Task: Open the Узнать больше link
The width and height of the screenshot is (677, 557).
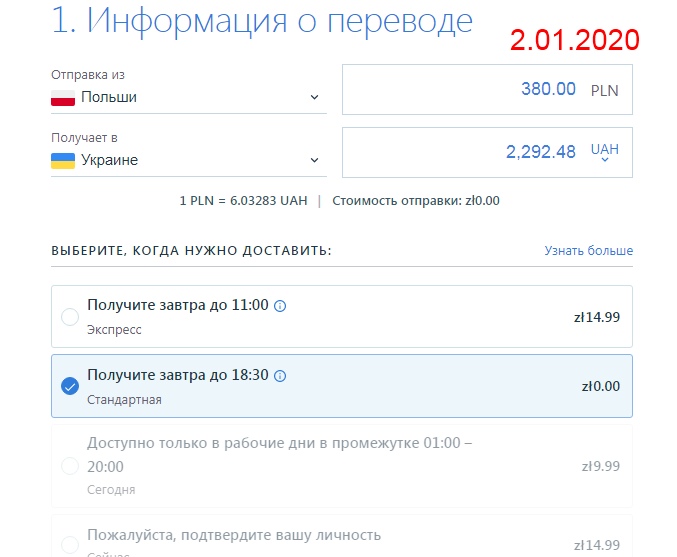Action: (x=588, y=251)
